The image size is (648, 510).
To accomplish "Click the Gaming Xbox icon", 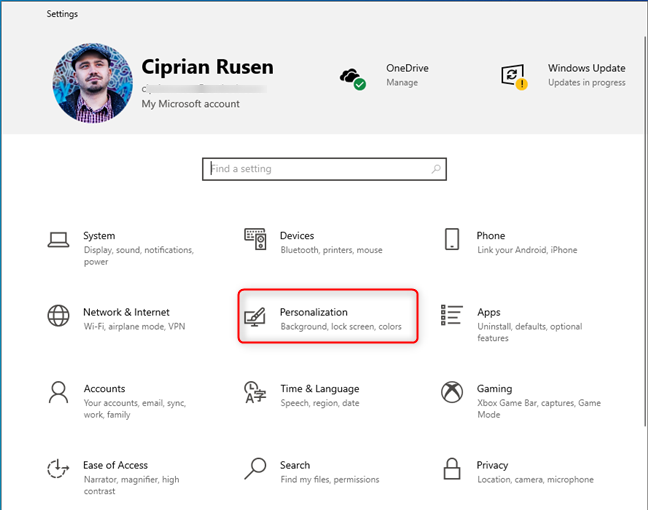I will tap(452, 392).
